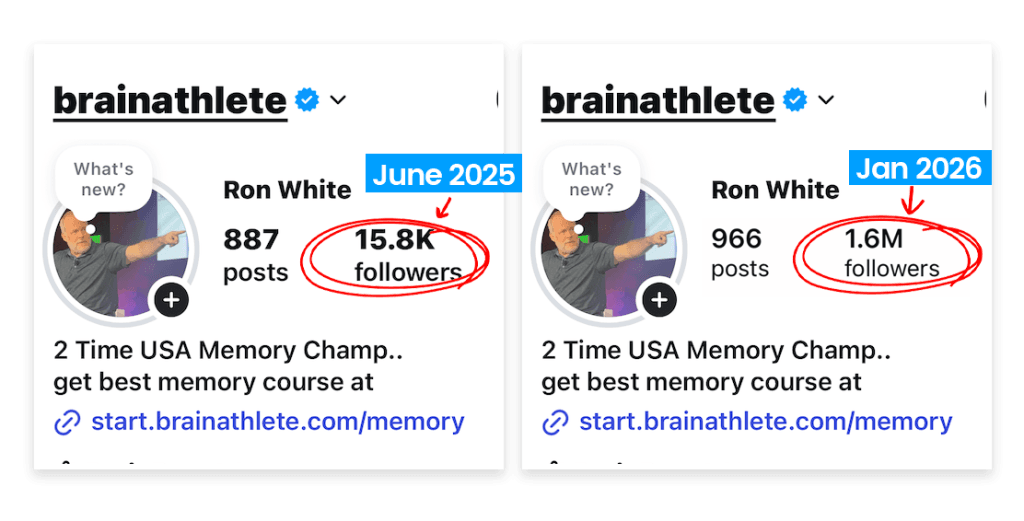This screenshot has width=1024, height=521.
Task: Open the 1.6M followers list
Action: click(891, 253)
